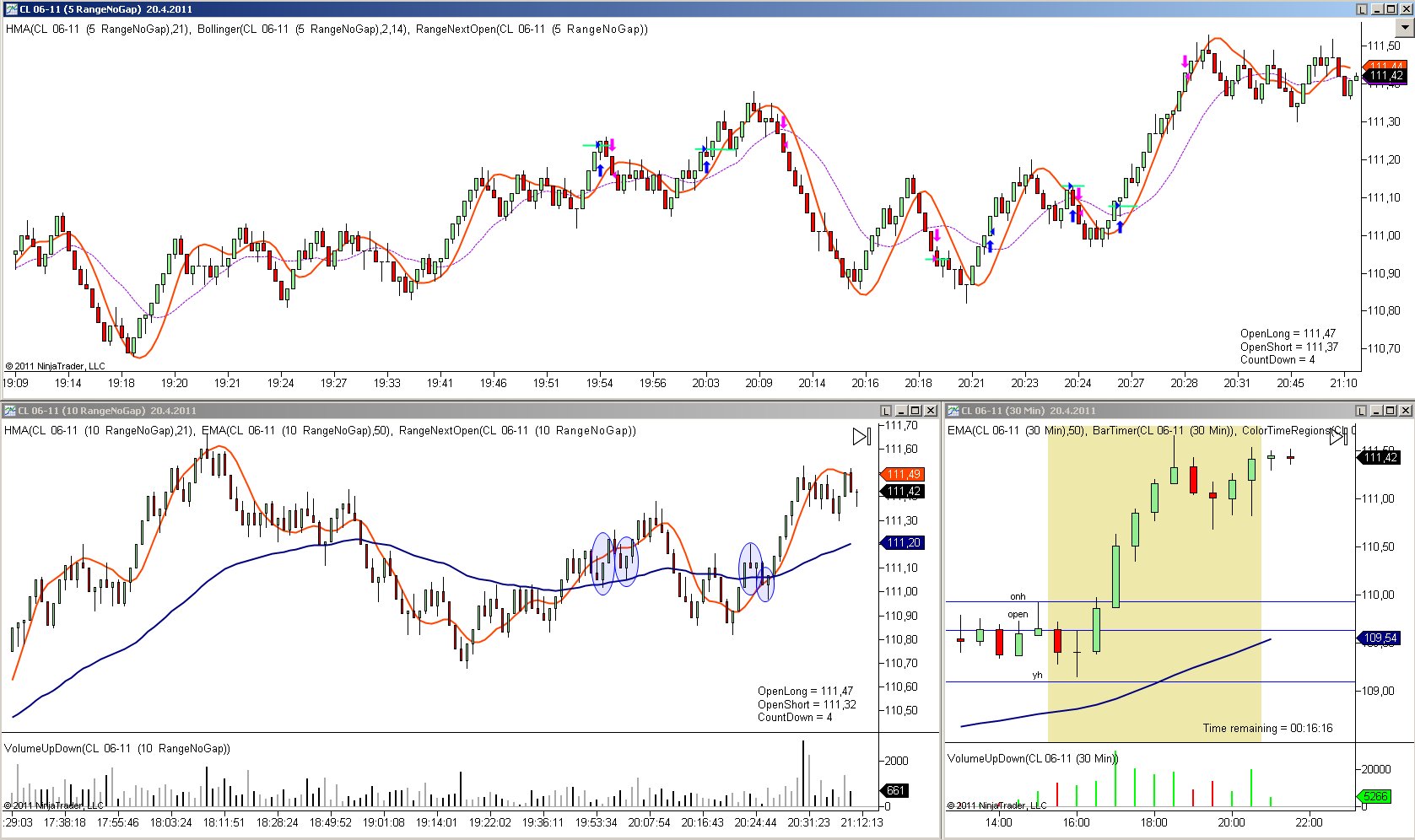
Task: Maximize the 30 Min chart window
Action: 1391,411
